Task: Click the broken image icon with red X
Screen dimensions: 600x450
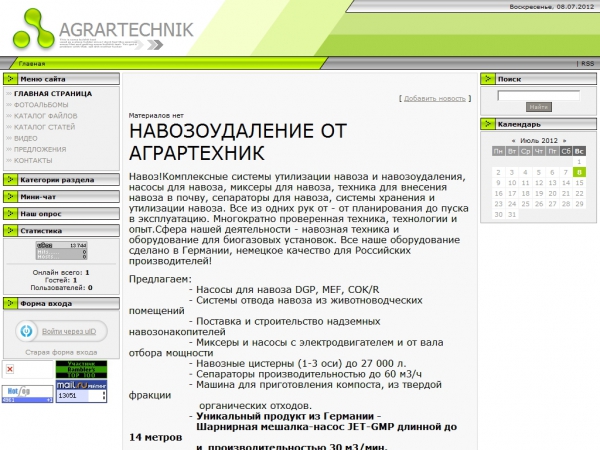Action: pos(10,369)
